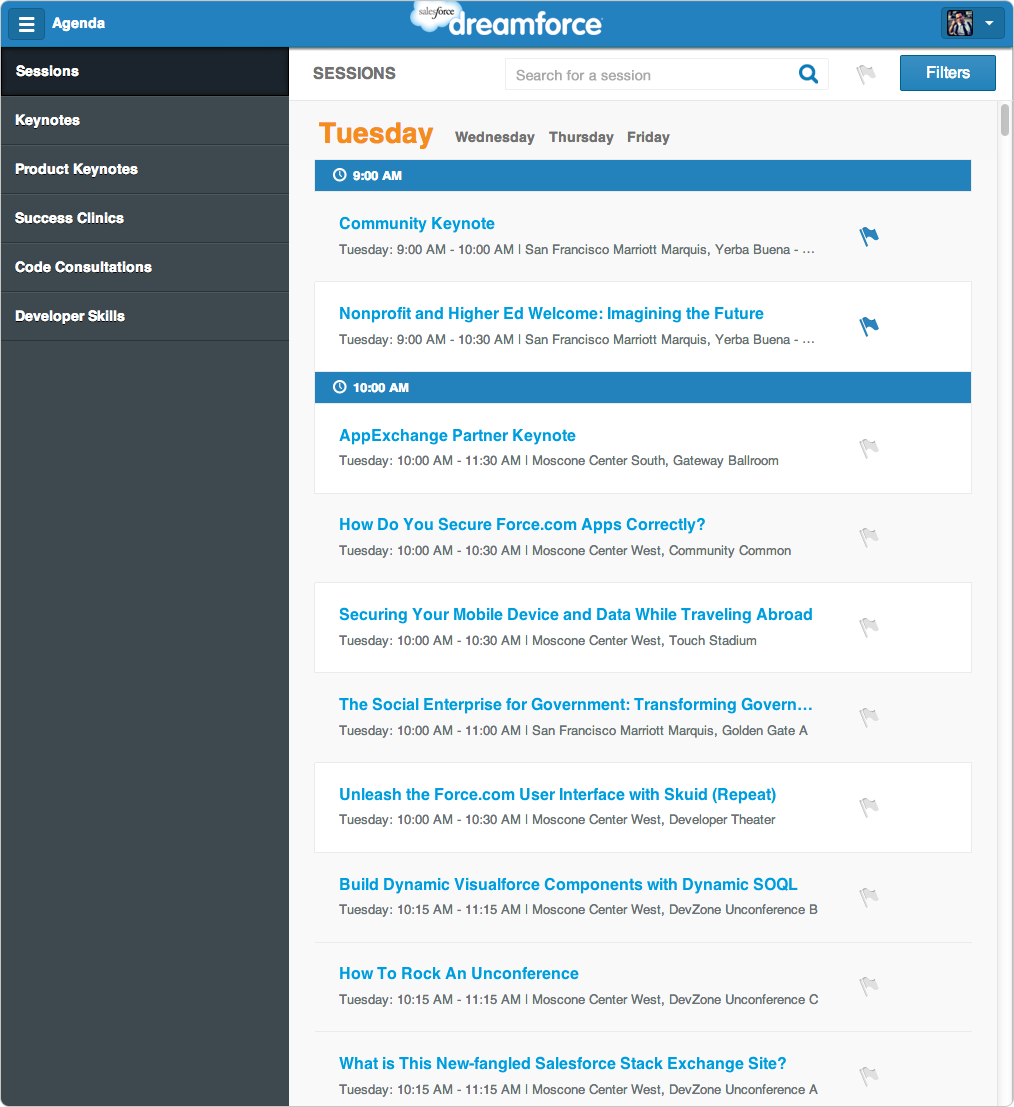Flag How To Rock An Unconference session

[869, 986]
